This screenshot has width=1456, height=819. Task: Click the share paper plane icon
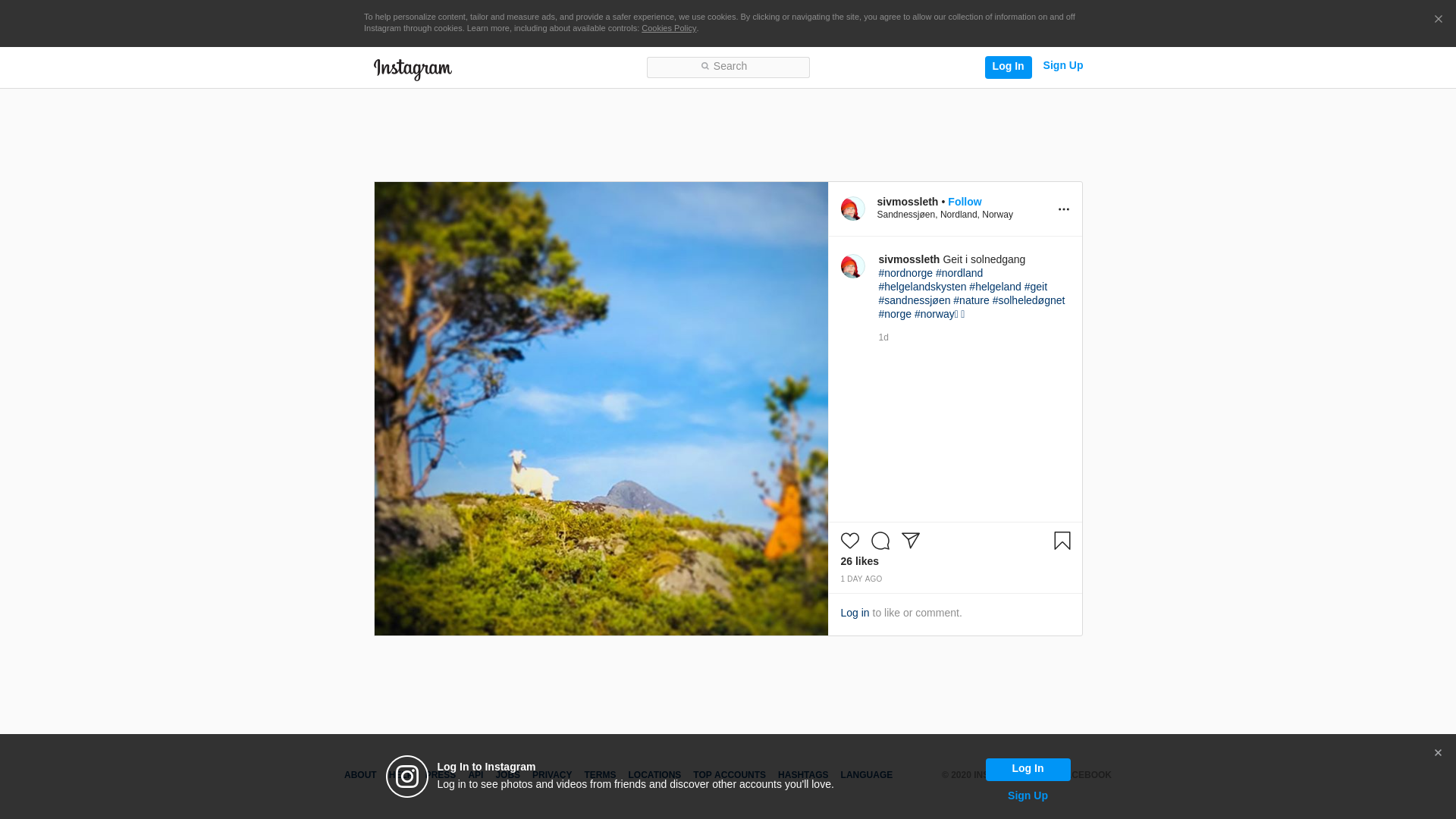coord(910,541)
